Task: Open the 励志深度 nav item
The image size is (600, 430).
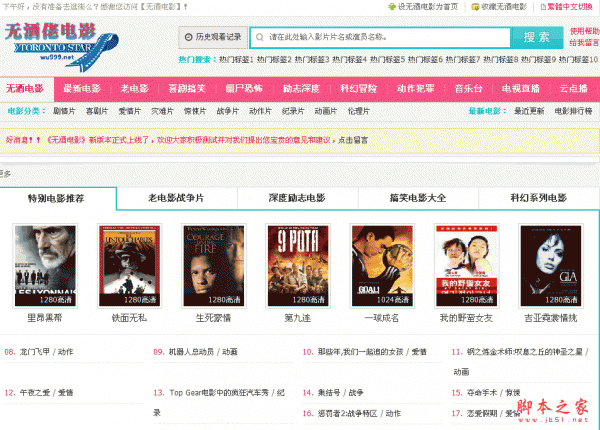Action: pyautogui.click(x=302, y=89)
